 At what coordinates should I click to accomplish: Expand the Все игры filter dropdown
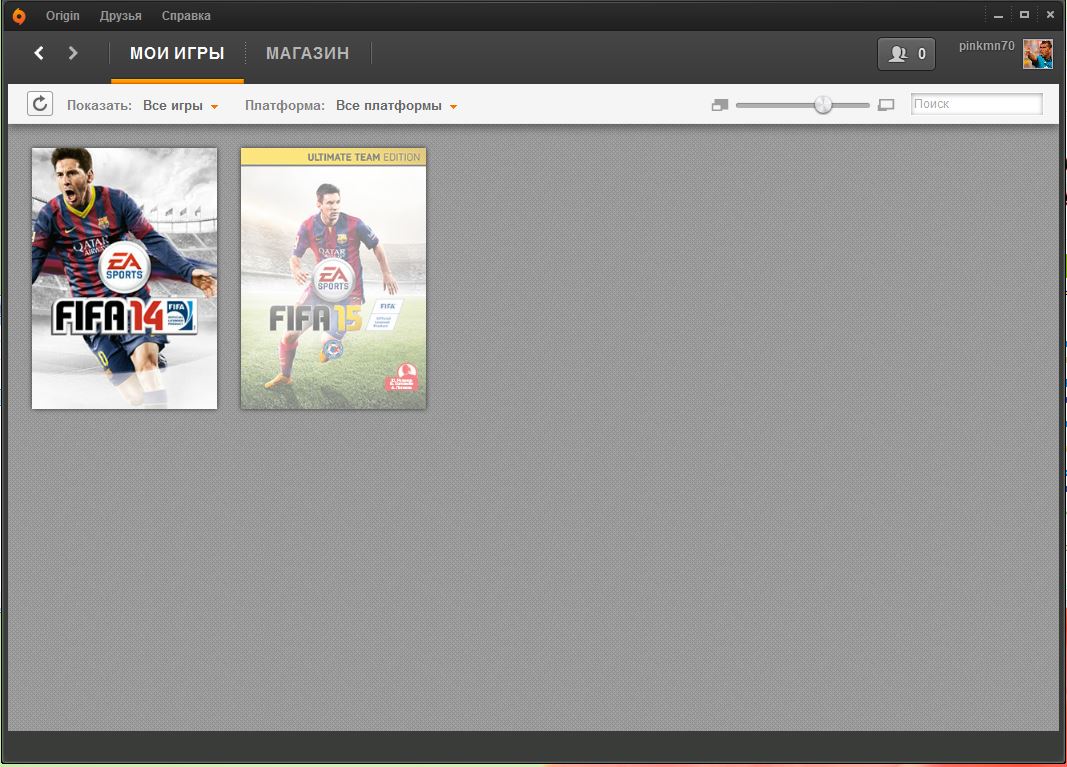click(180, 105)
